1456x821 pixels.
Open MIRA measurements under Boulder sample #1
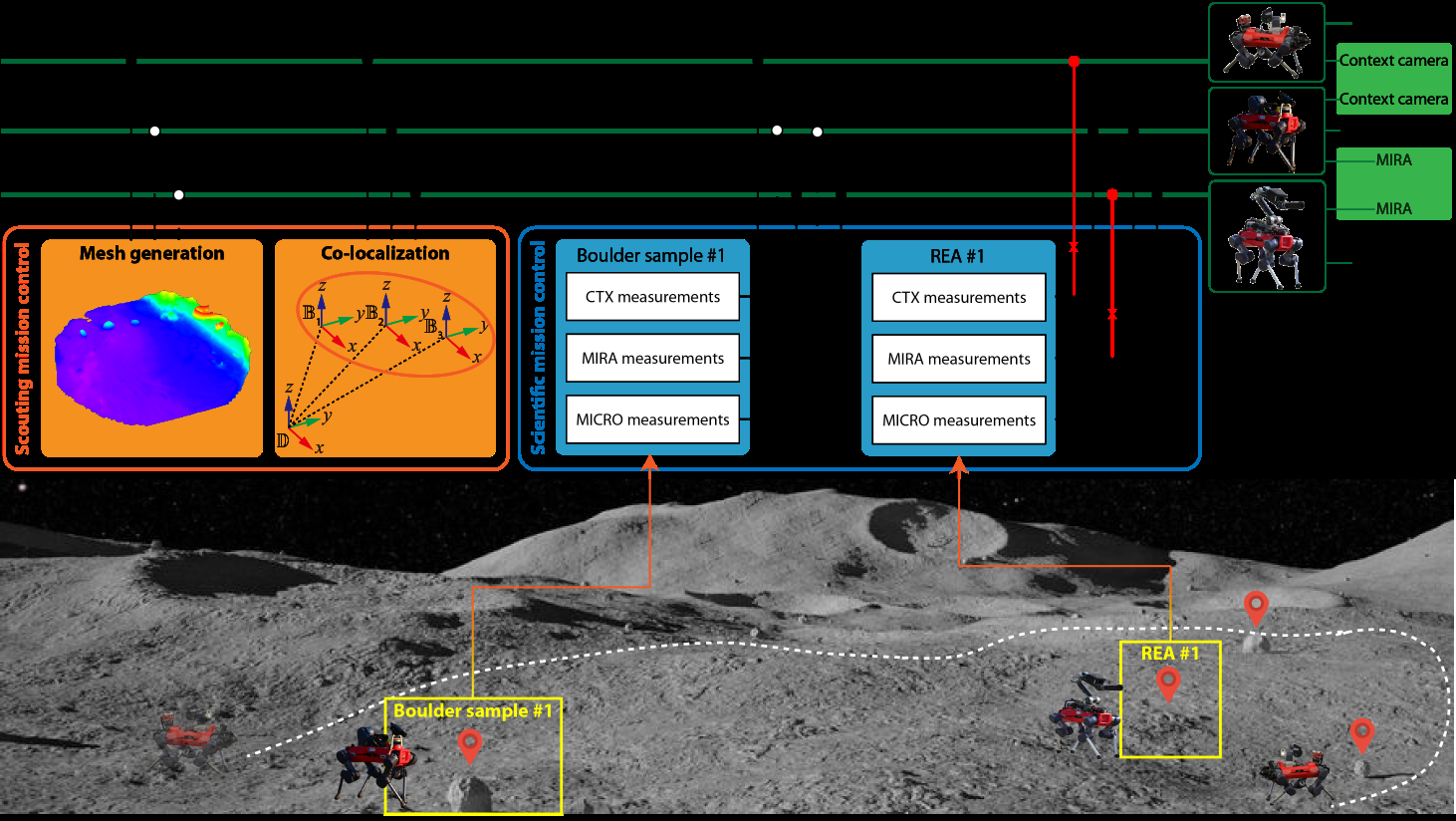click(652, 358)
